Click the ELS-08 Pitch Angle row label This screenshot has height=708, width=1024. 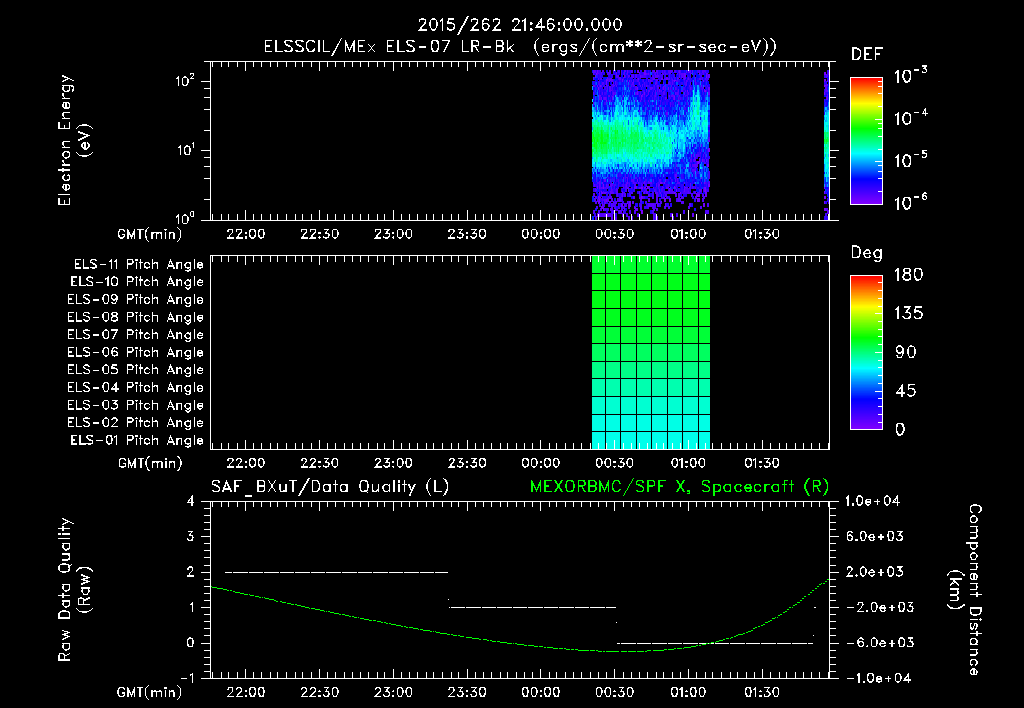pyautogui.click(x=135, y=317)
